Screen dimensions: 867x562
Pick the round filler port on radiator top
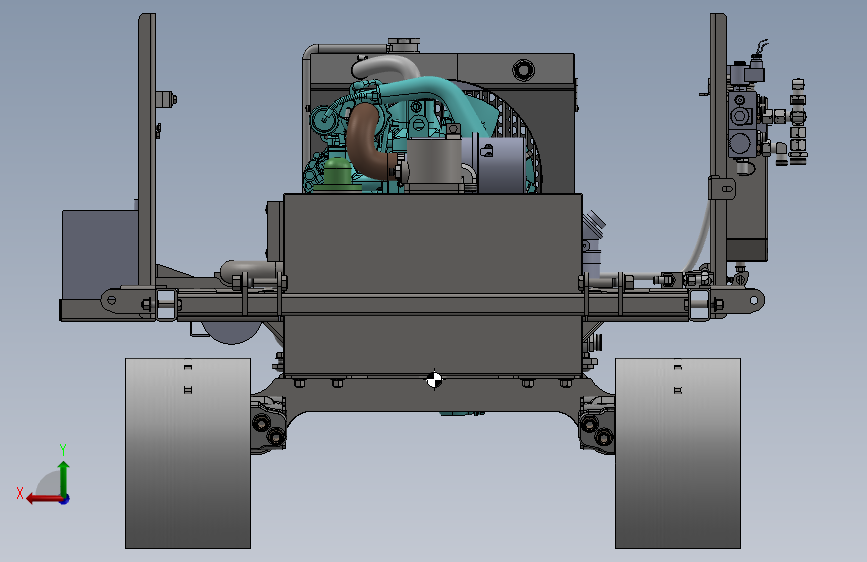523,70
